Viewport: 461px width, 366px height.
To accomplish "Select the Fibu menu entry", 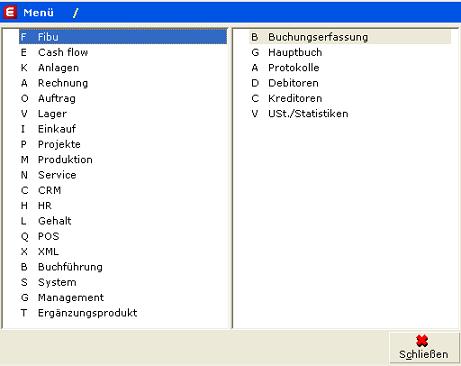I will 123,37.
